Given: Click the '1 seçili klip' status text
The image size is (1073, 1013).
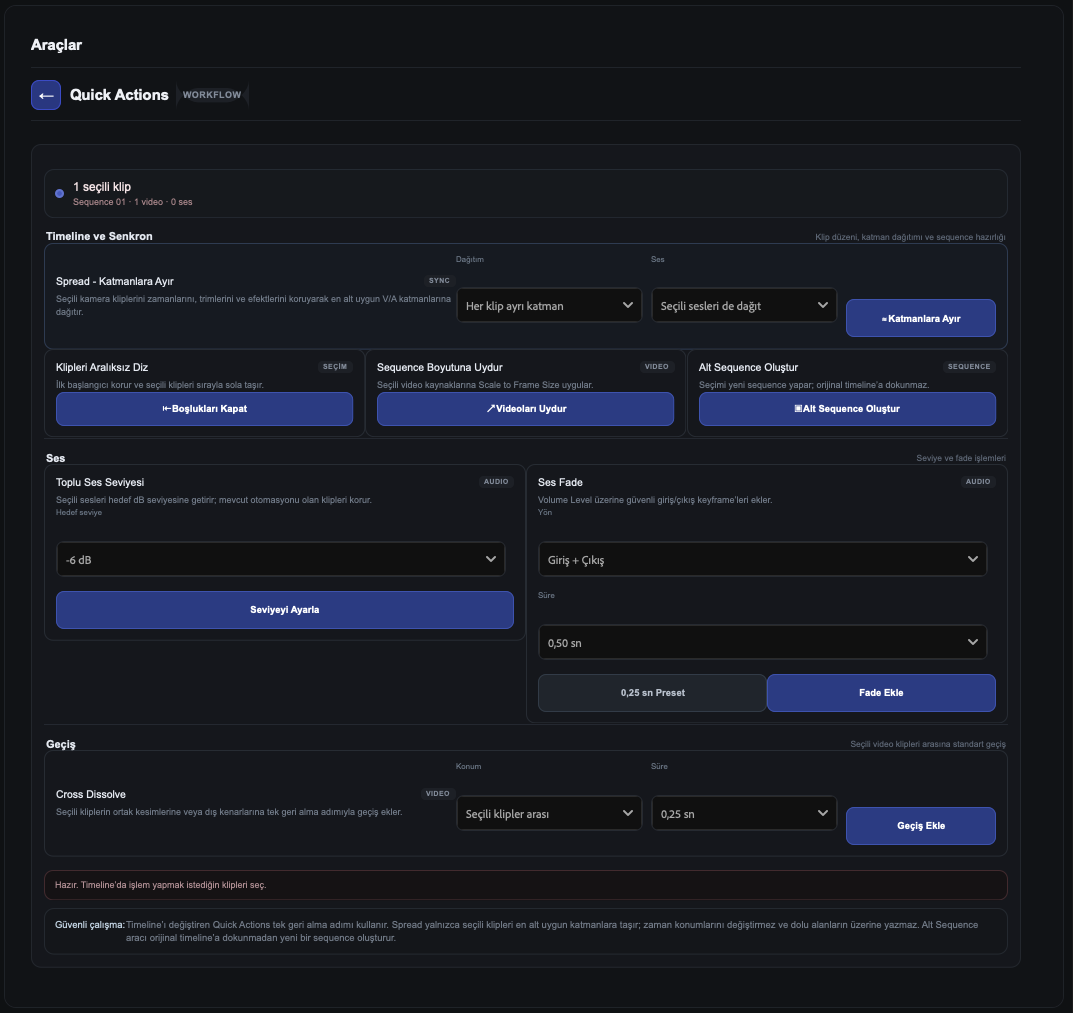Looking at the screenshot, I should point(102,187).
